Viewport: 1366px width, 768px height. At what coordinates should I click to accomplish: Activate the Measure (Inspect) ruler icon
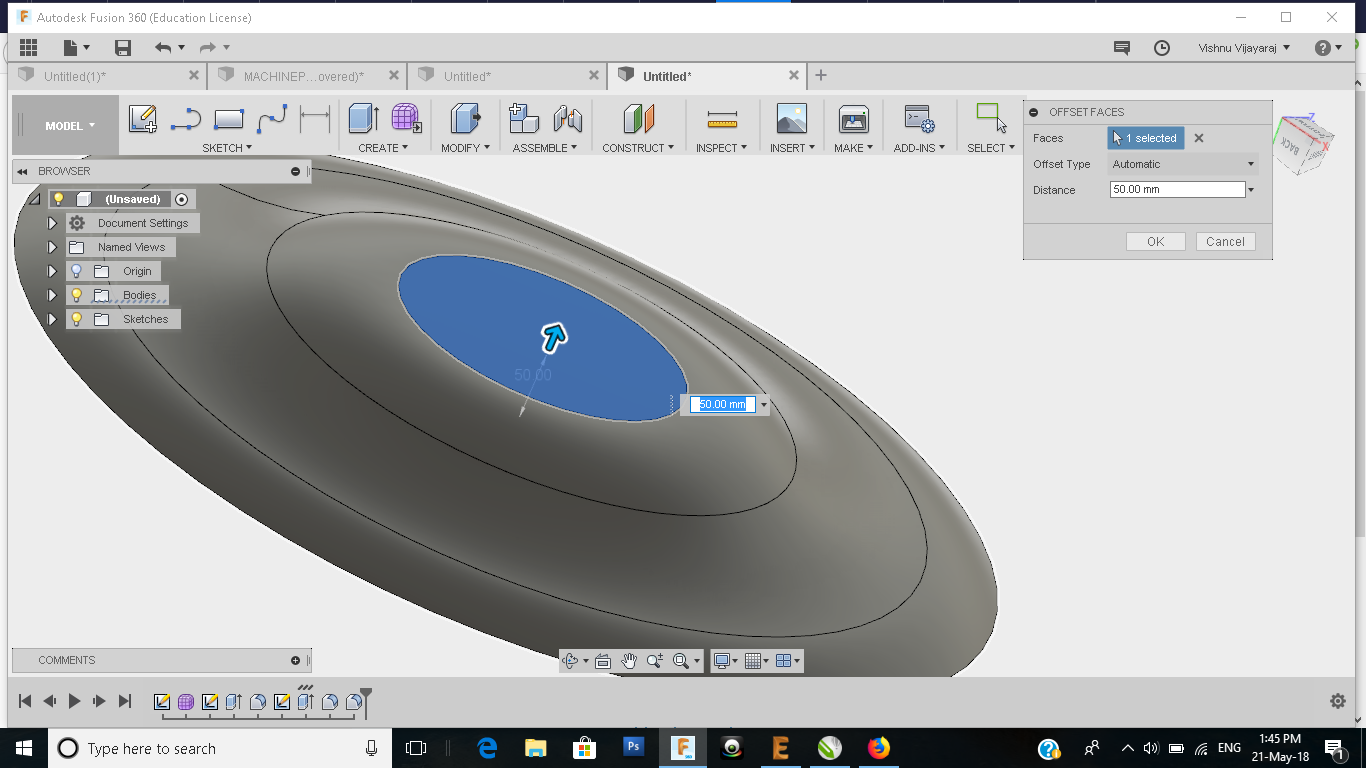pos(722,120)
